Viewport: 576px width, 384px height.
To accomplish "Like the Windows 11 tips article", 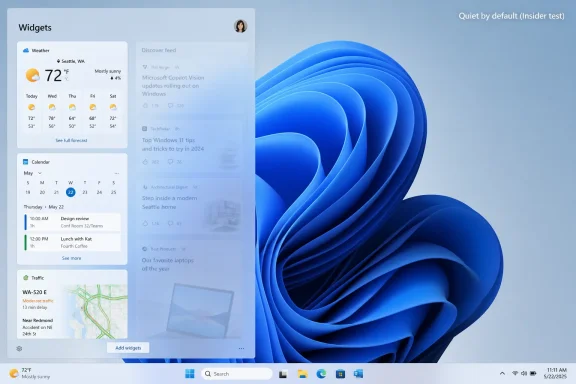I will click(x=145, y=162).
